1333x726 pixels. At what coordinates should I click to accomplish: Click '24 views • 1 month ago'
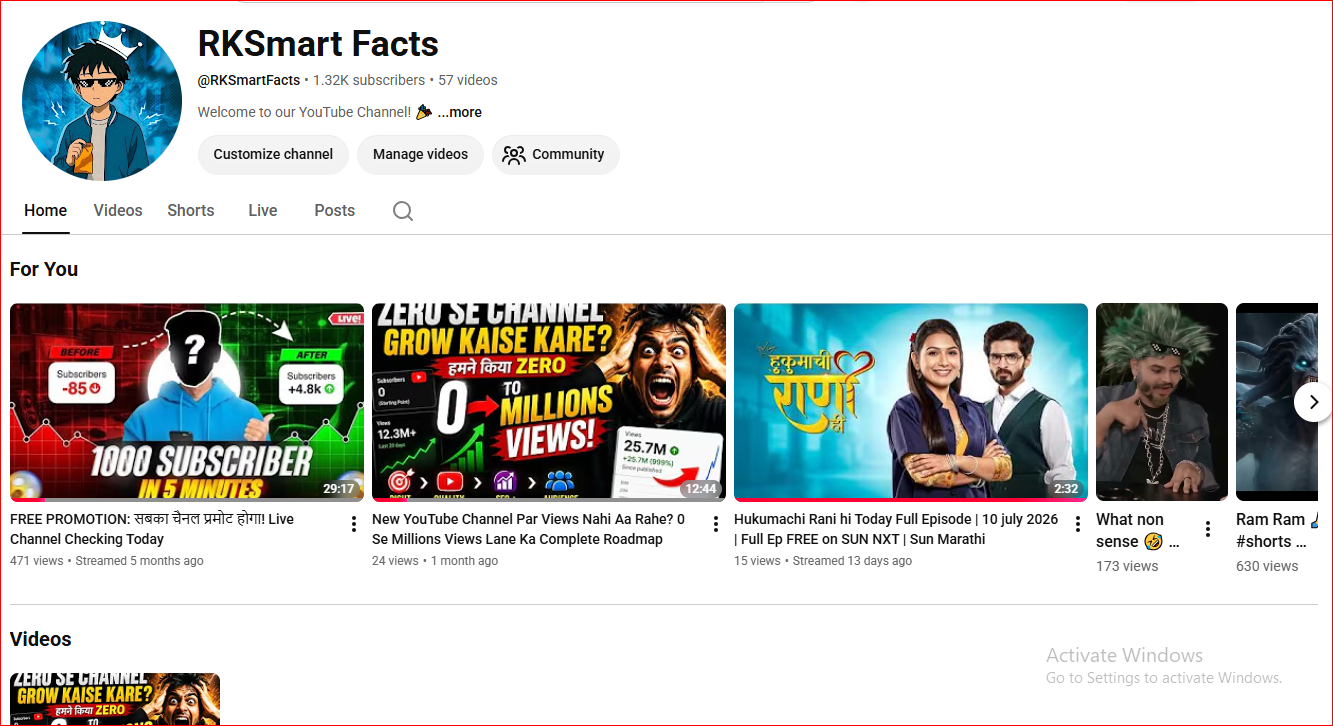click(435, 561)
